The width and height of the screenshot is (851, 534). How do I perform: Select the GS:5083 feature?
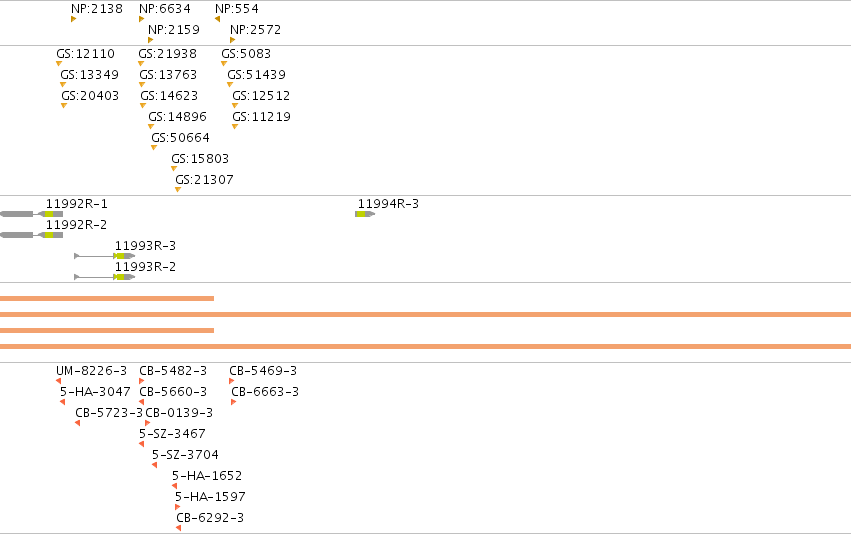tap(246, 54)
